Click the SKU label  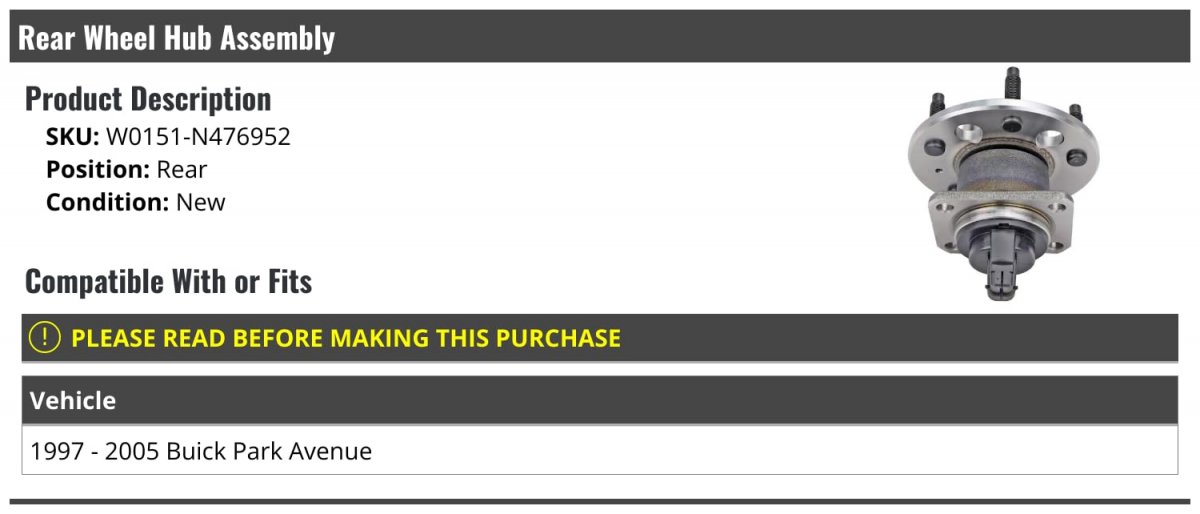(x=73, y=137)
